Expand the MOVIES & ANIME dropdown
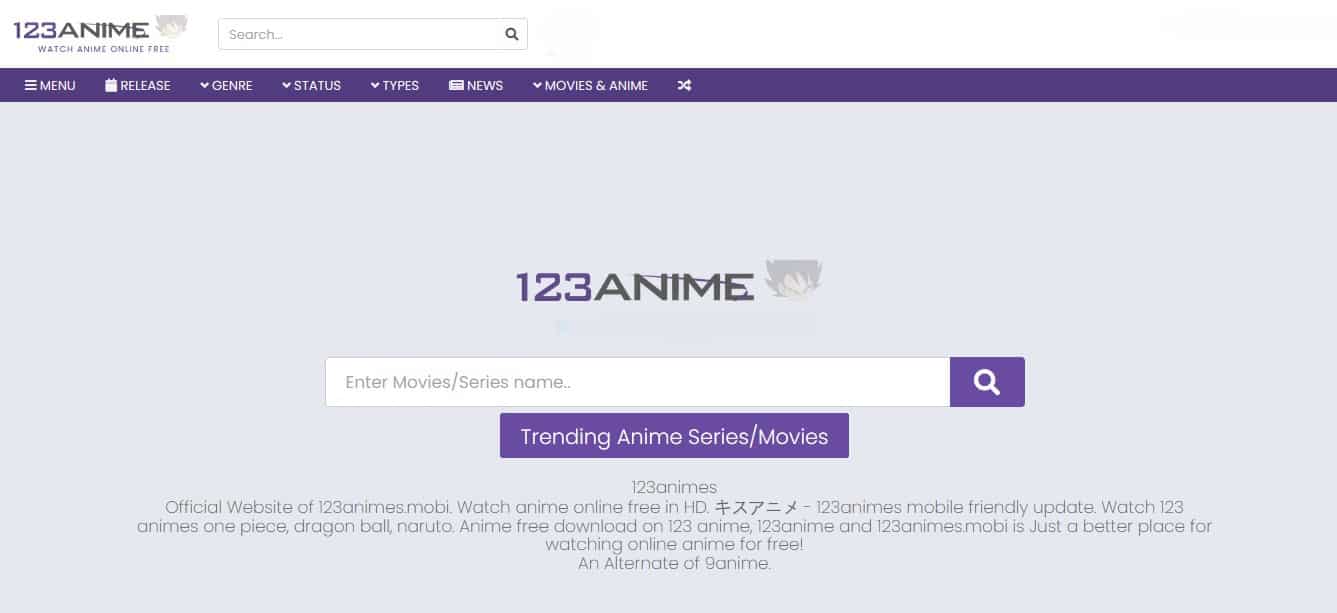 click(x=590, y=85)
